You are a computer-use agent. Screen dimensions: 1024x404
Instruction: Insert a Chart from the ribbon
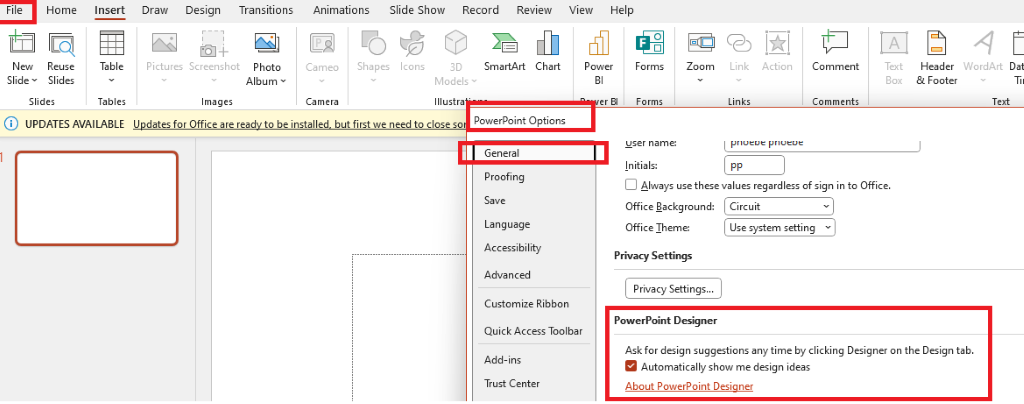pyautogui.click(x=548, y=52)
